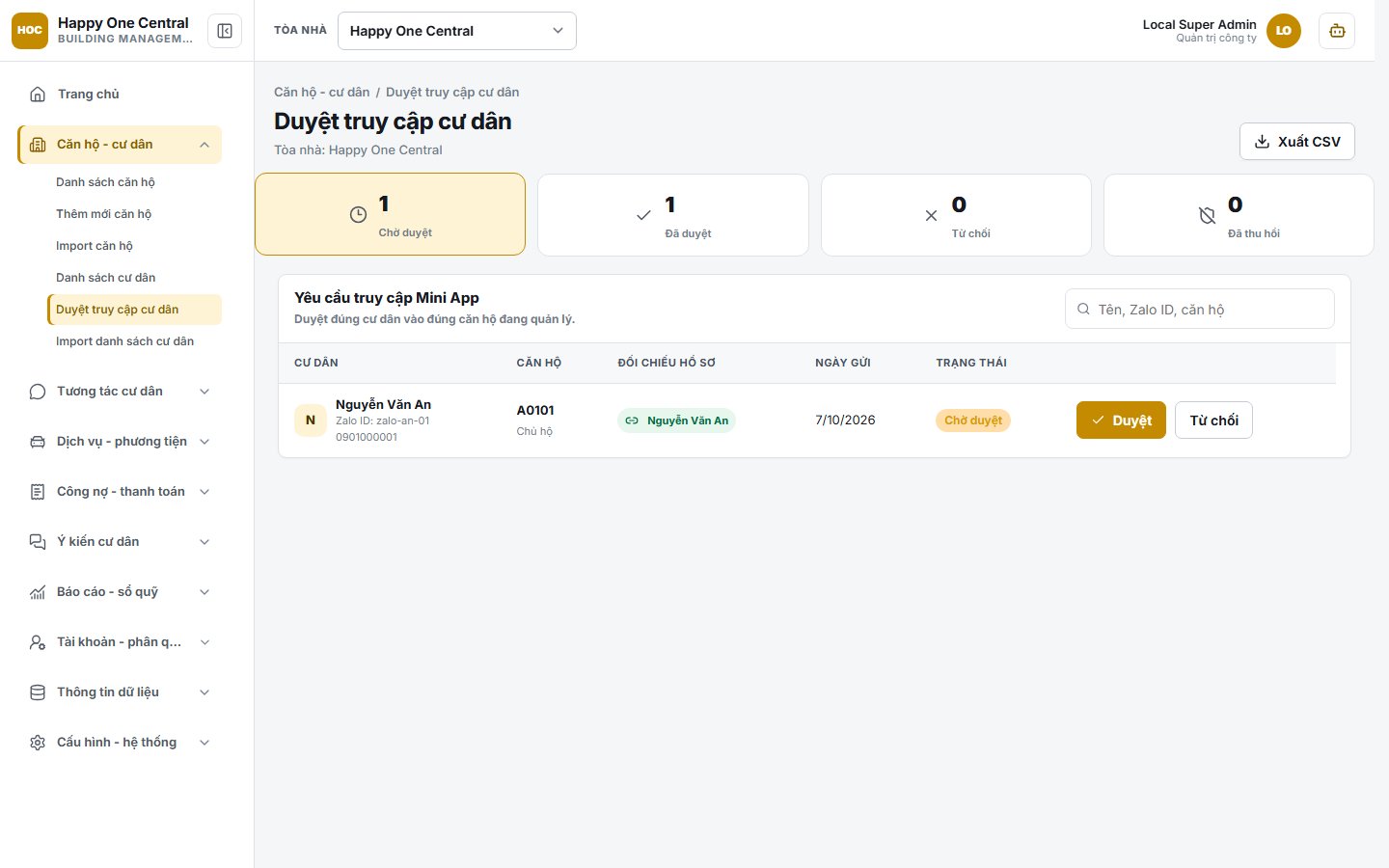Expand Cấu hình - hệ thống chevron
The image size is (1389, 868).
click(204, 743)
